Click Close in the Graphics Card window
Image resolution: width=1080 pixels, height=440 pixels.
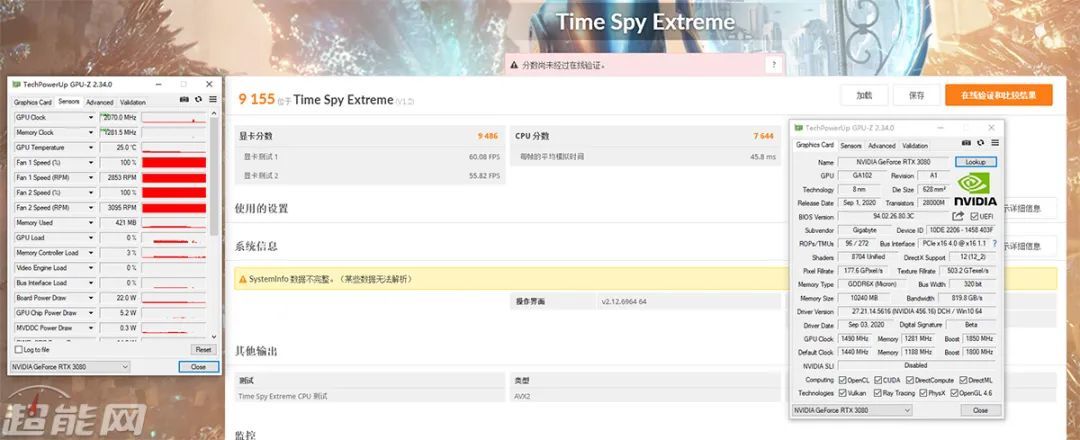980,410
